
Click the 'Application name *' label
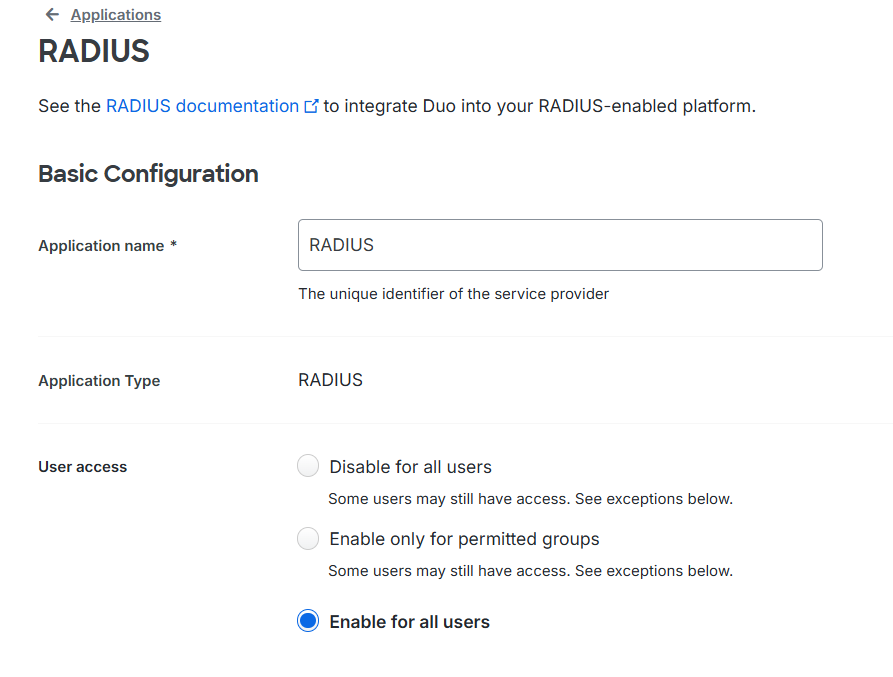click(x=108, y=245)
